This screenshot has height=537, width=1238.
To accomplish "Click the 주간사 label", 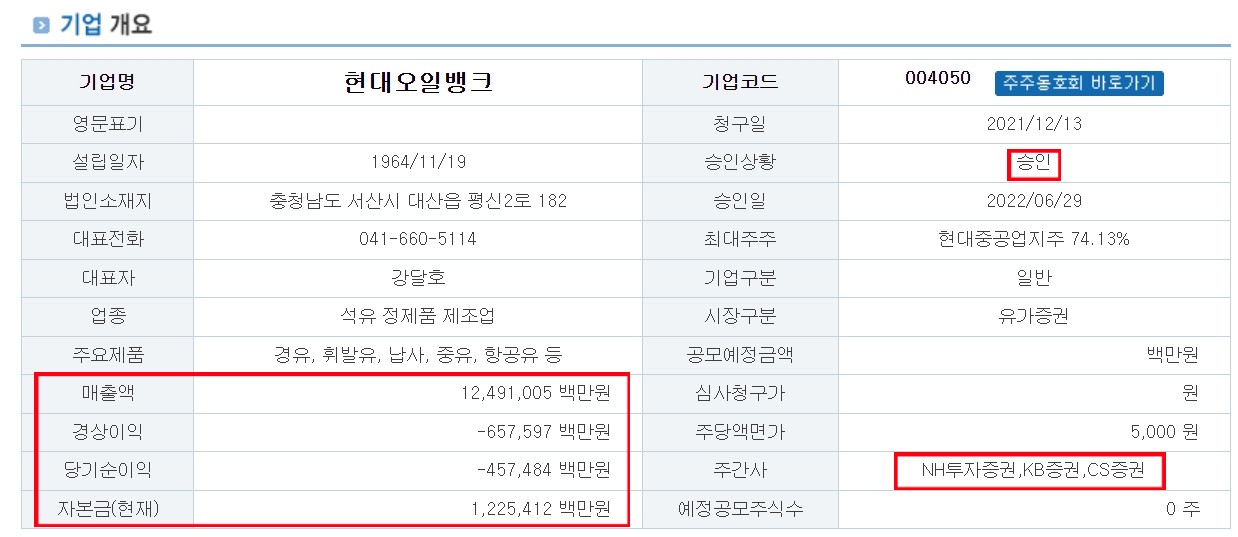I will 740,470.
